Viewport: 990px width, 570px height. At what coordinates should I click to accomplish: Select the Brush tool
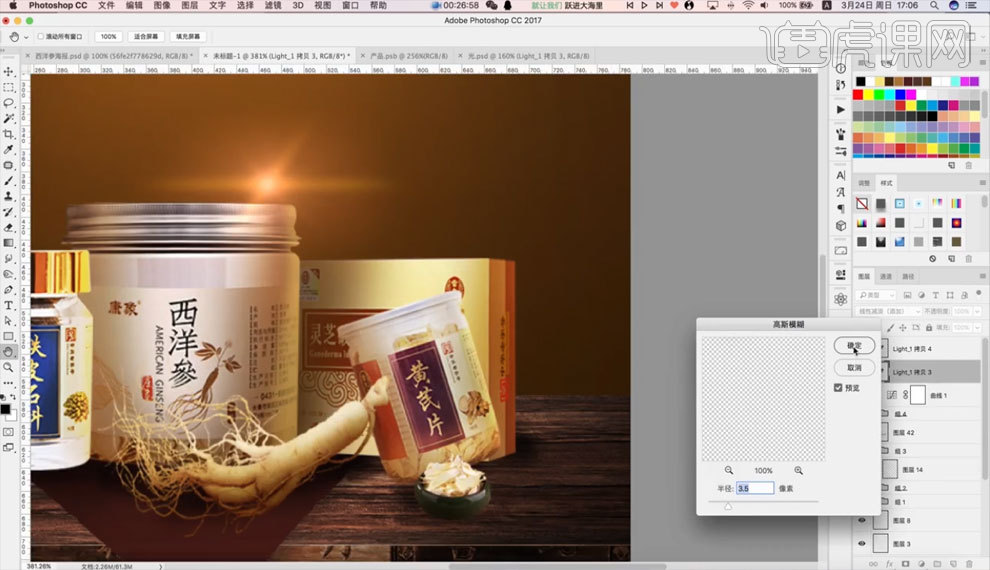(x=9, y=181)
